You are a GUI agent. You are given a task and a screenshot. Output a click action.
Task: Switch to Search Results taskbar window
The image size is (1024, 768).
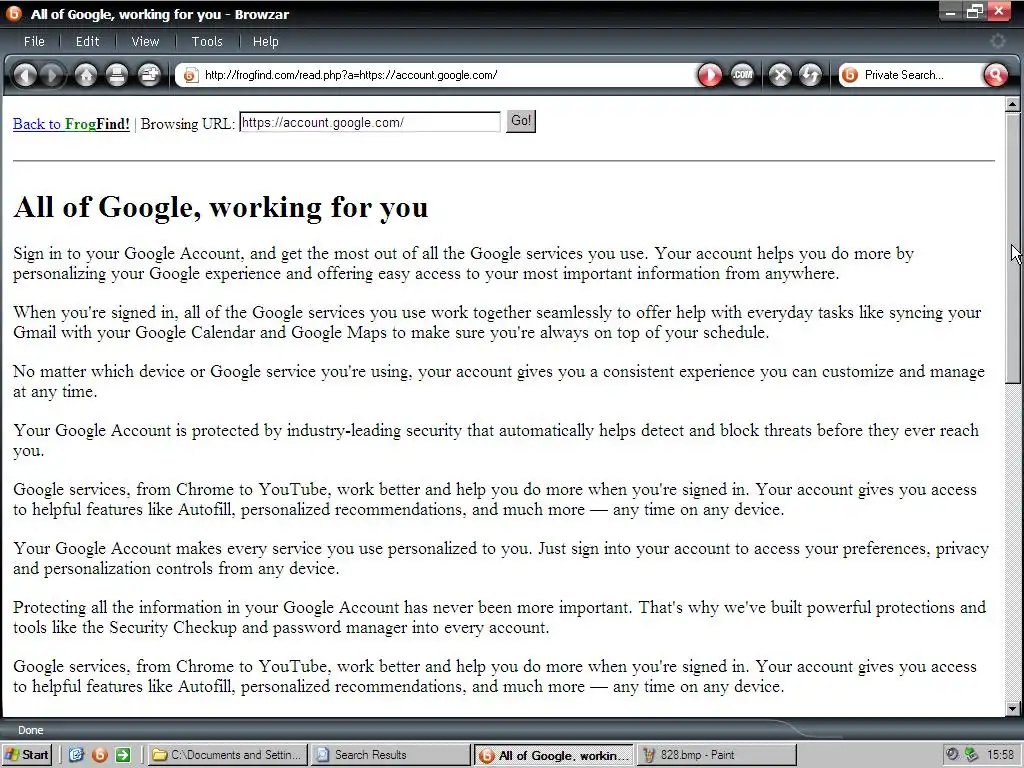pyautogui.click(x=389, y=755)
